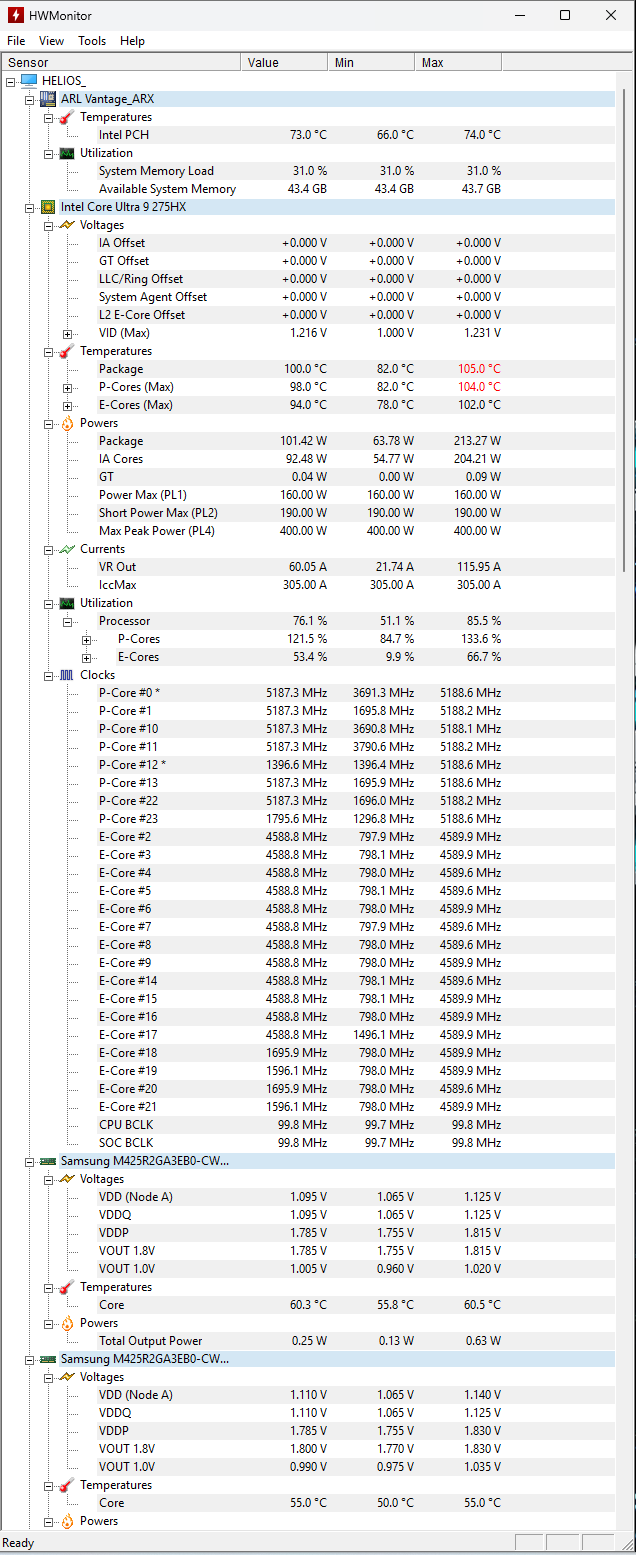
Task: Select the CPU BCLK row
Action: coord(308,1125)
